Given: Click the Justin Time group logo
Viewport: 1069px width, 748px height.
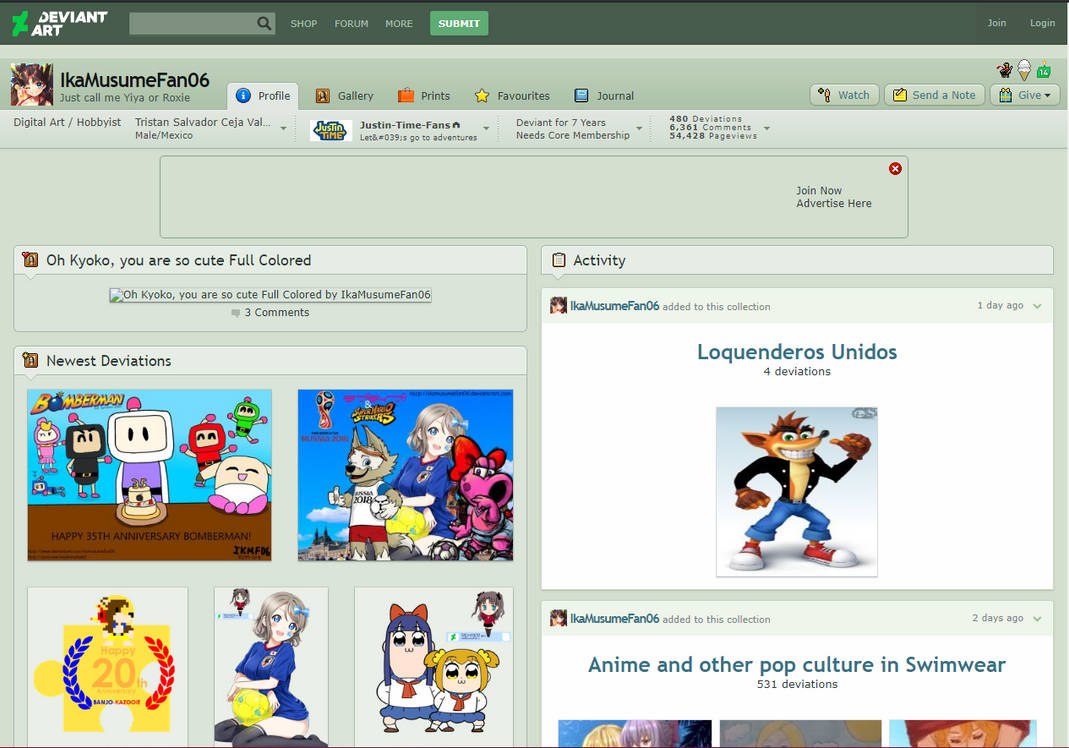Looking at the screenshot, I should click(x=331, y=130).
